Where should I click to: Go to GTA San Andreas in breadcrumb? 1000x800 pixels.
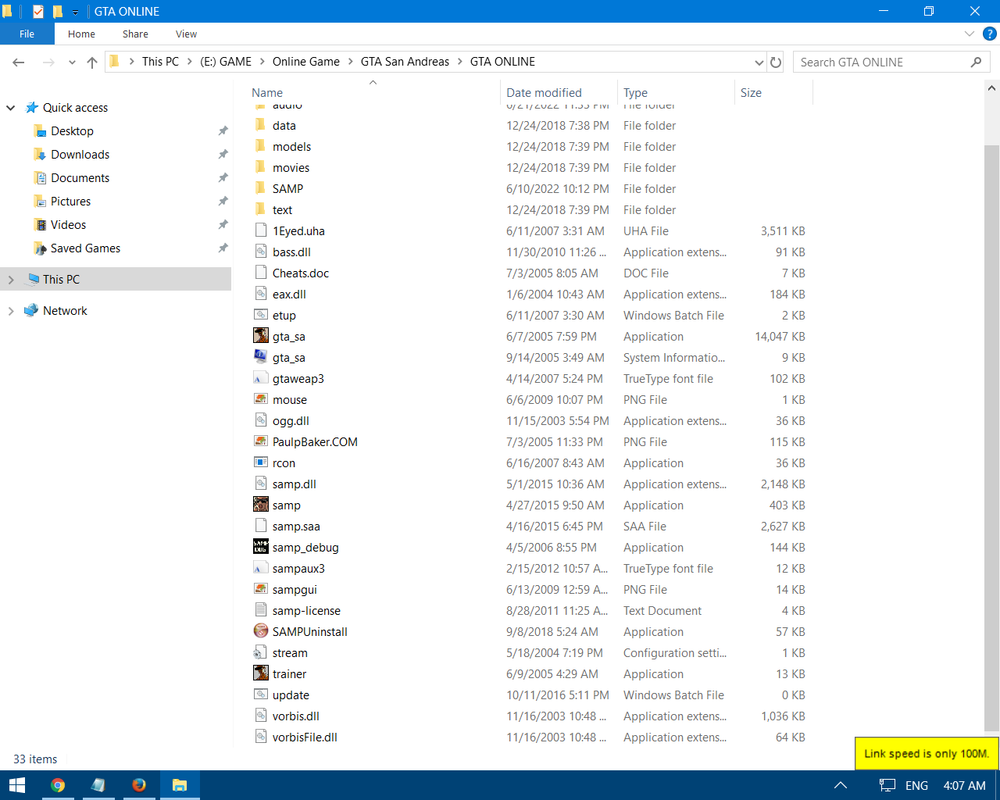[404, 62]
